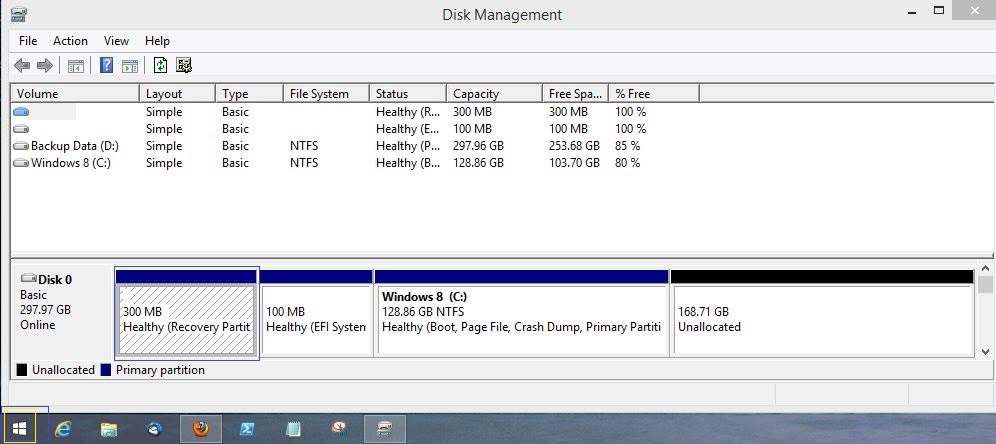Viewport: 996px width, 444px height.
Task: Click the Disk Management taskbar button
Action: (x=385, y=429)
